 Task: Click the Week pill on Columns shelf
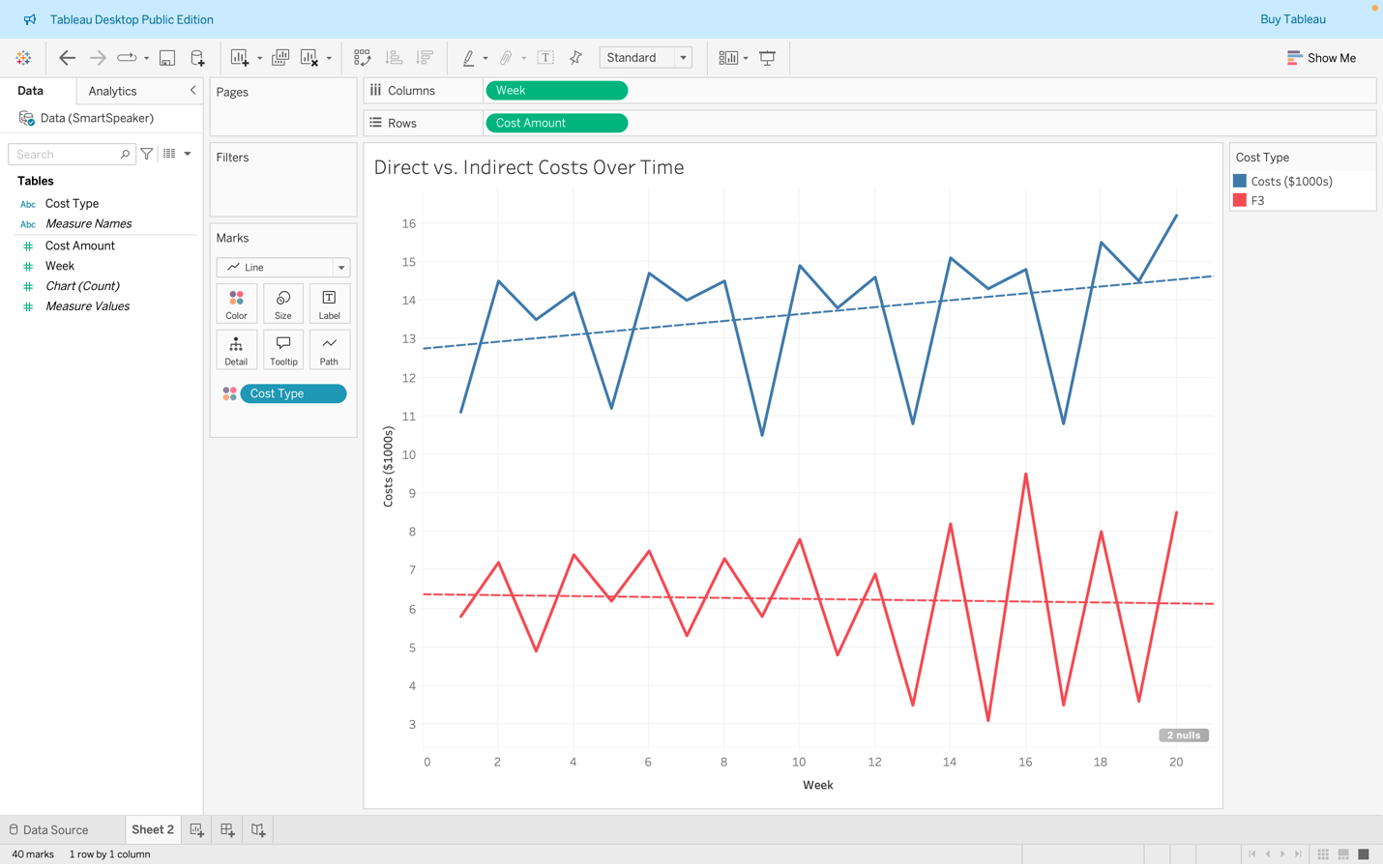(556, 91)
